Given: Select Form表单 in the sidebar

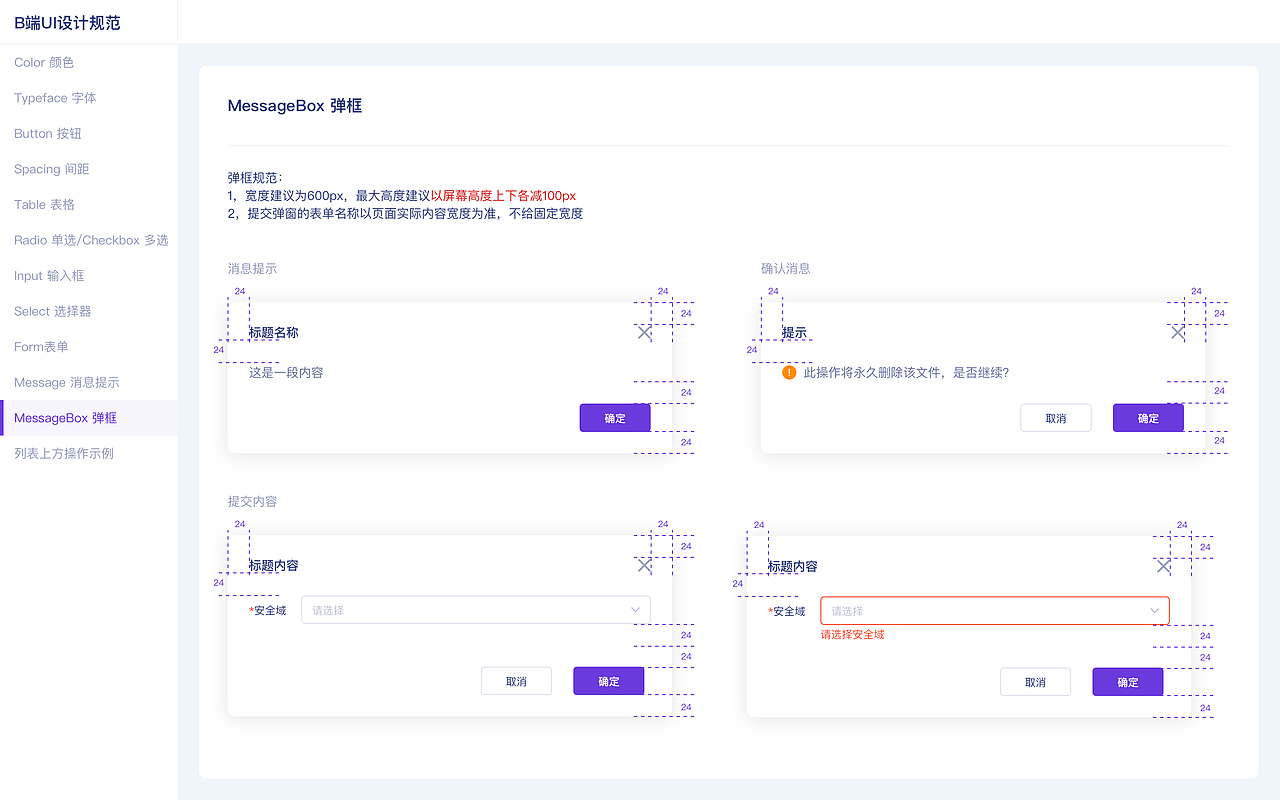Looking at the screenshot, I should click(89, 346).
